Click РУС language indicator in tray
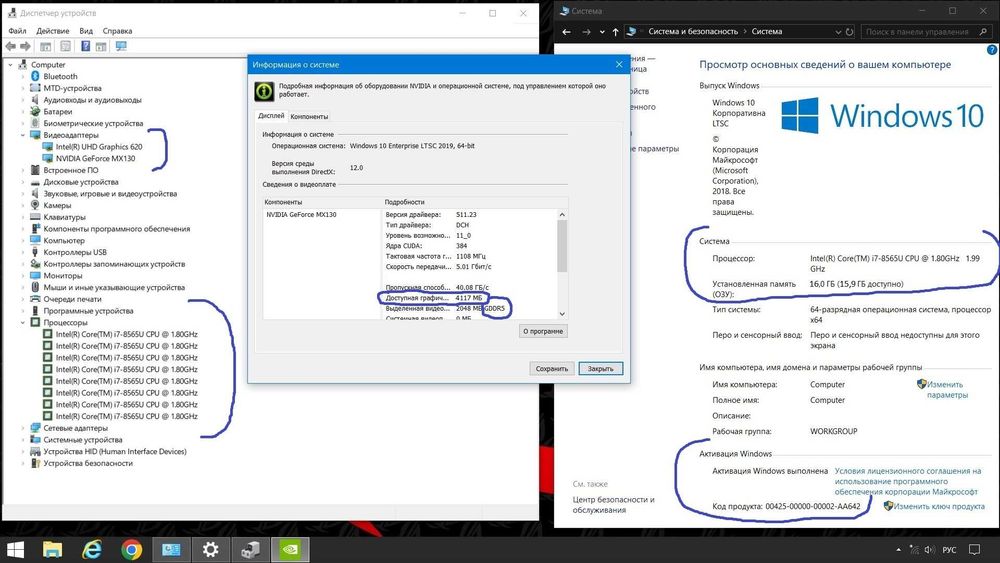The image size is (1000, 563). tap(949, 550)
